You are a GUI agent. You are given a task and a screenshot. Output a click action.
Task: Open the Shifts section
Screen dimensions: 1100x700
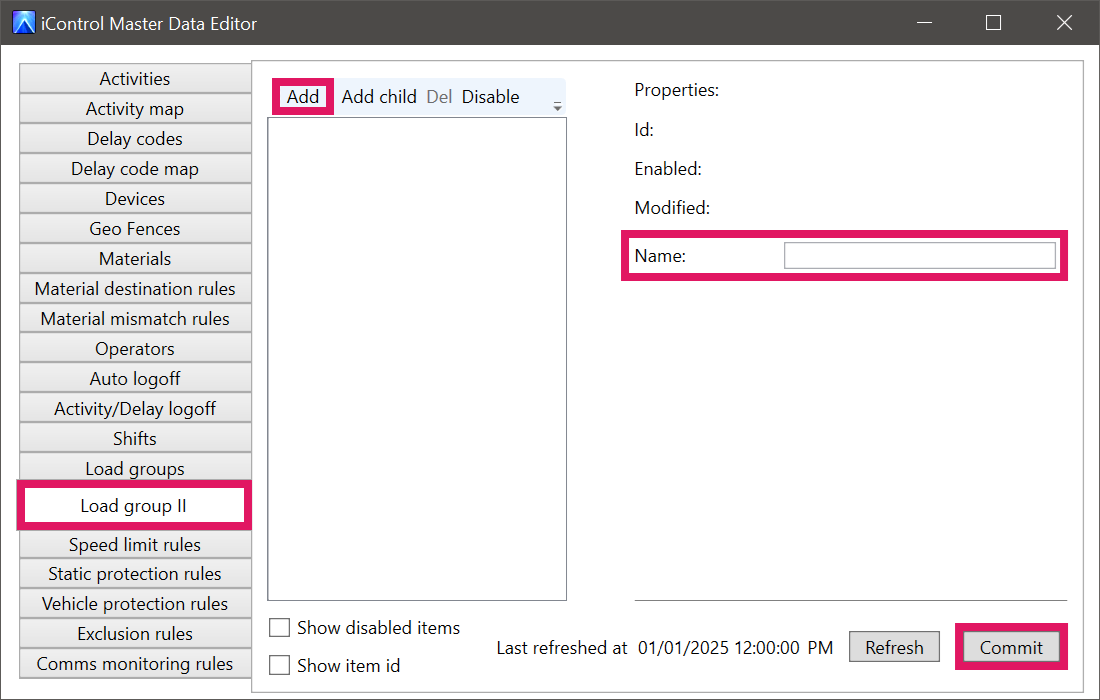click(x=135, y=438)
